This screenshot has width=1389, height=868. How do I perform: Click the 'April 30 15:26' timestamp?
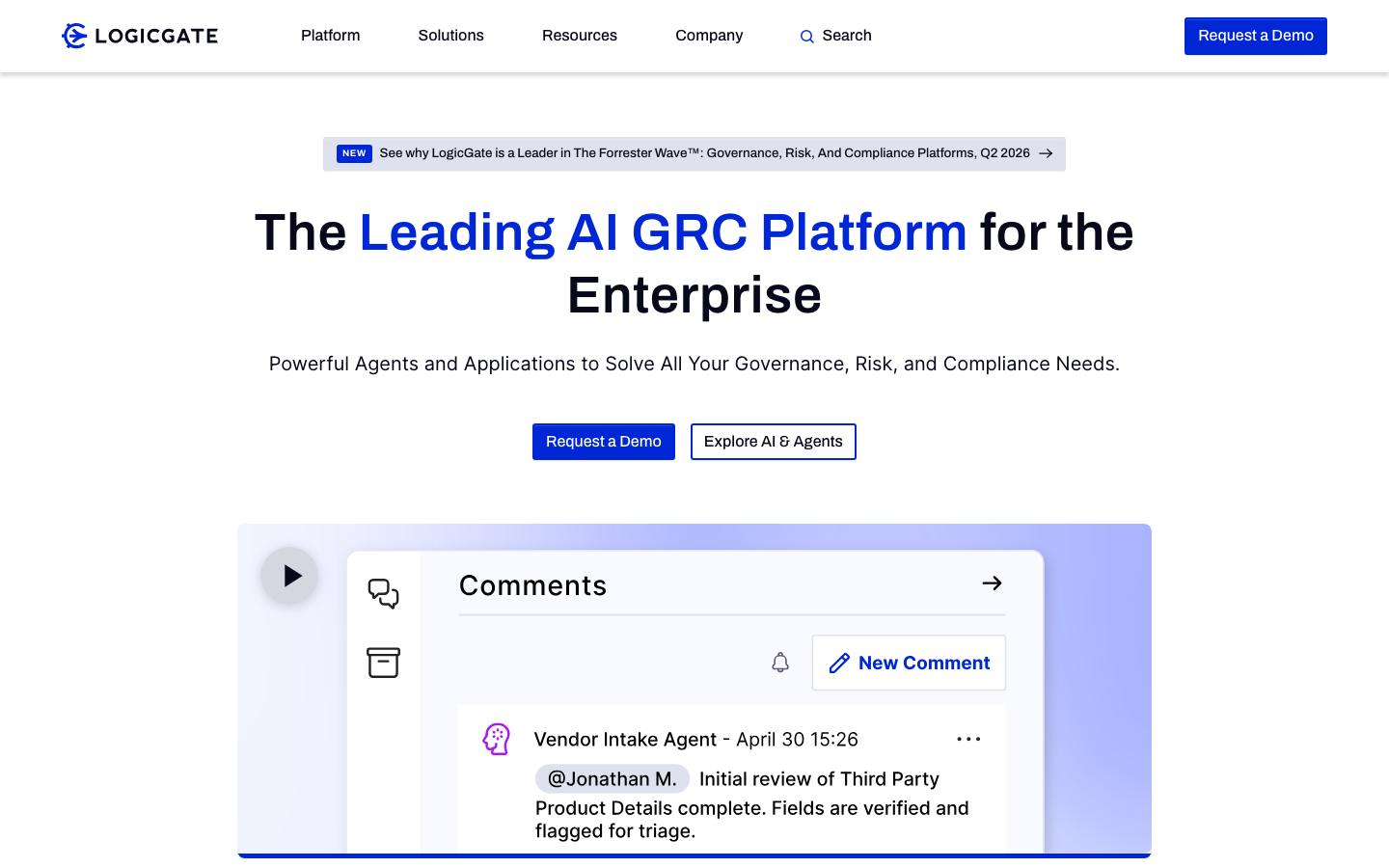tap(797, 740)
